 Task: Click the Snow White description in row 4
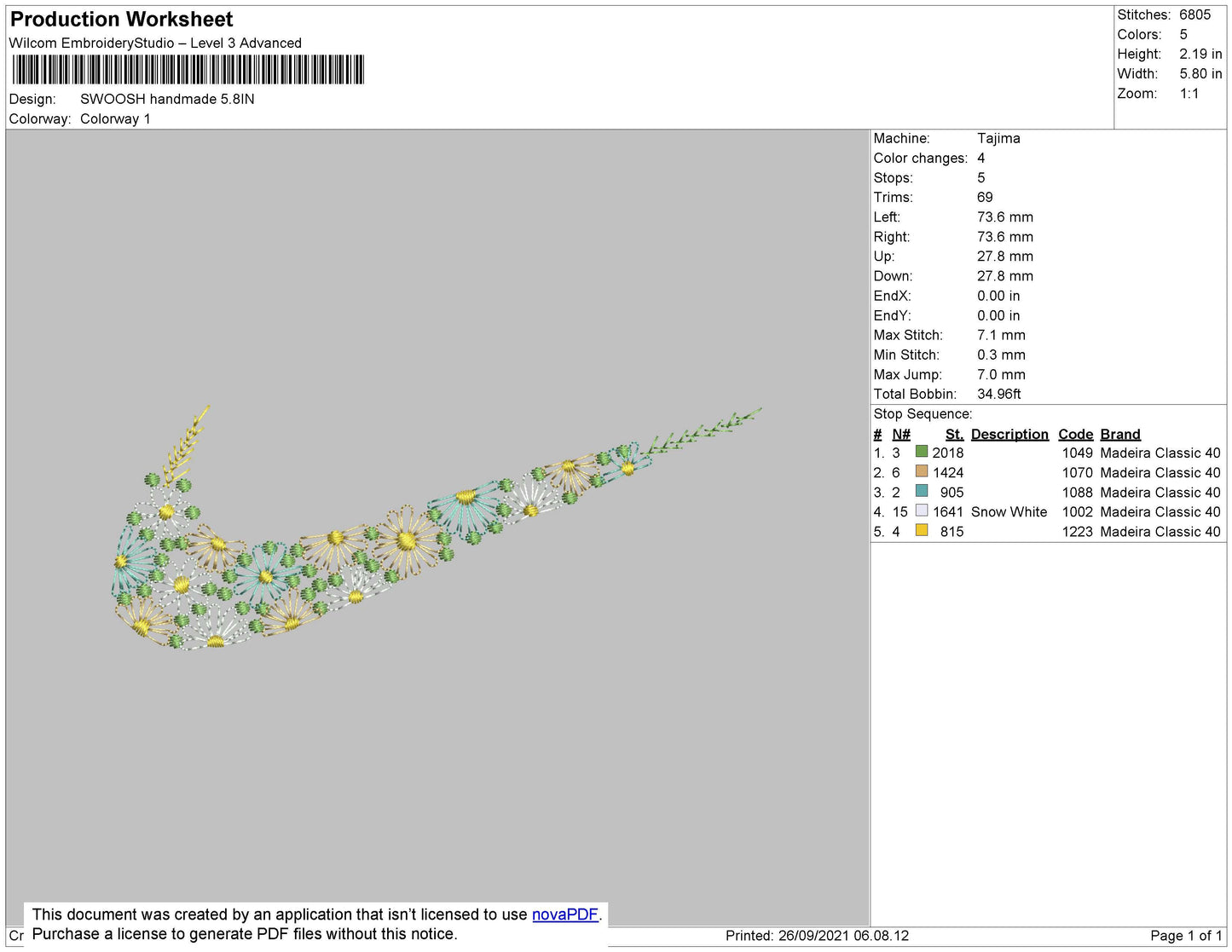coord(1009,511)
